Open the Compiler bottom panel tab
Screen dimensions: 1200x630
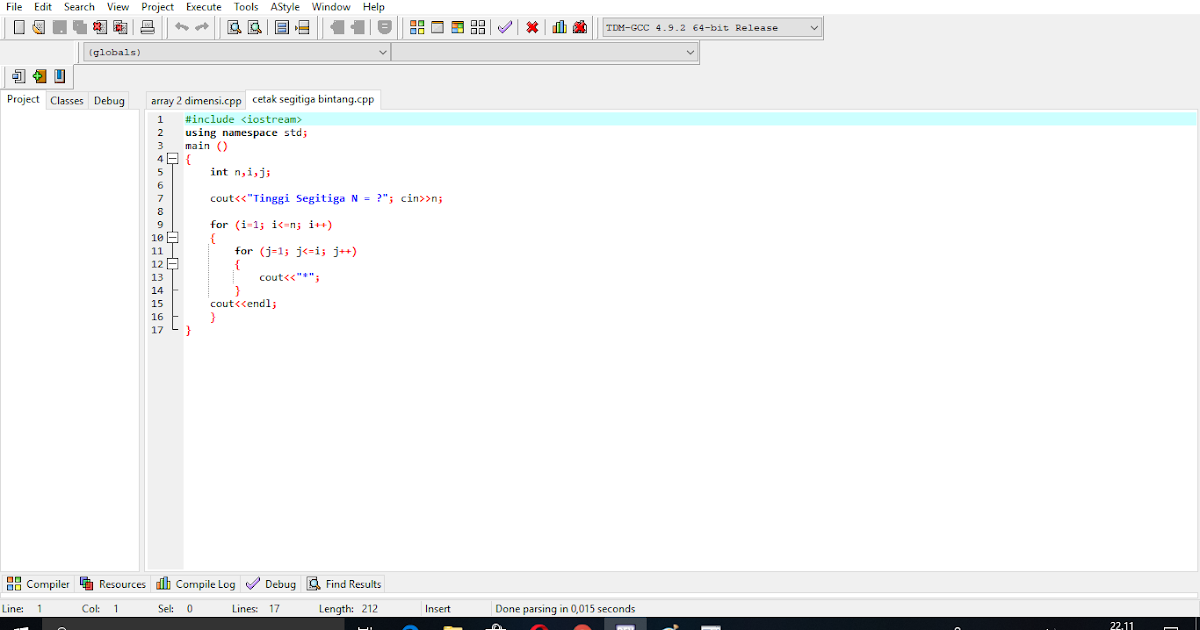click(x=39, y=584)
